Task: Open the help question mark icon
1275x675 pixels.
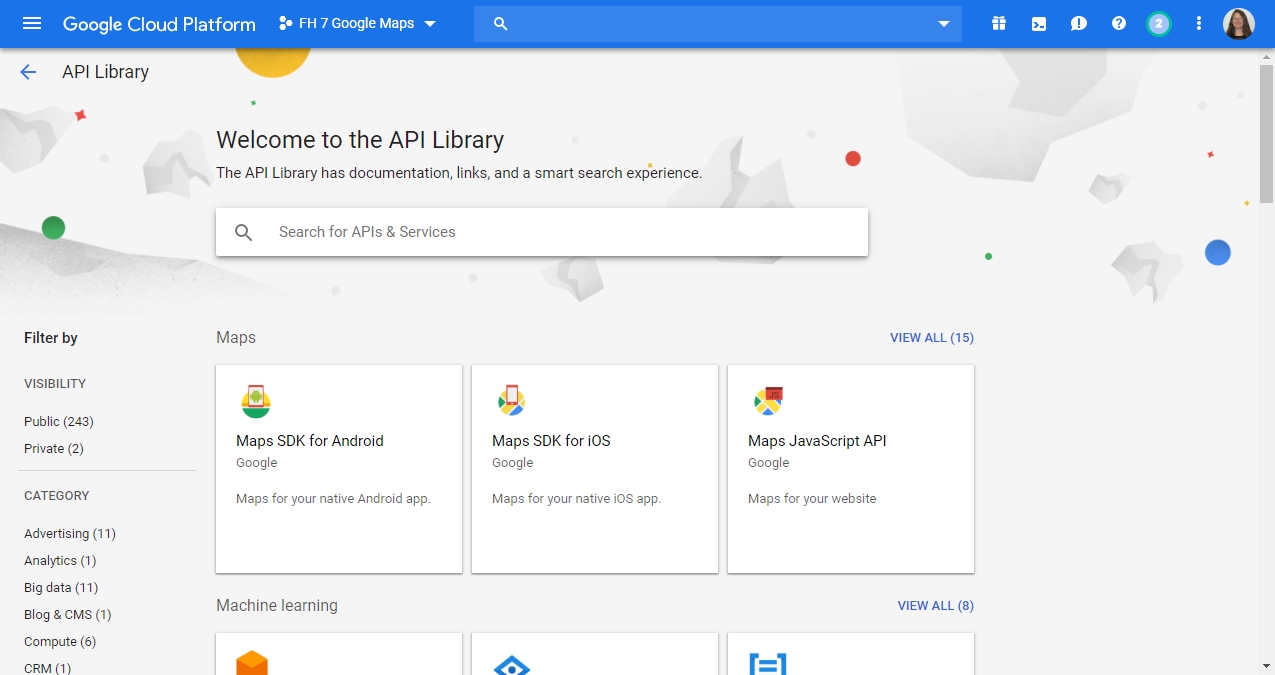Action: [x=1119, y=23]
